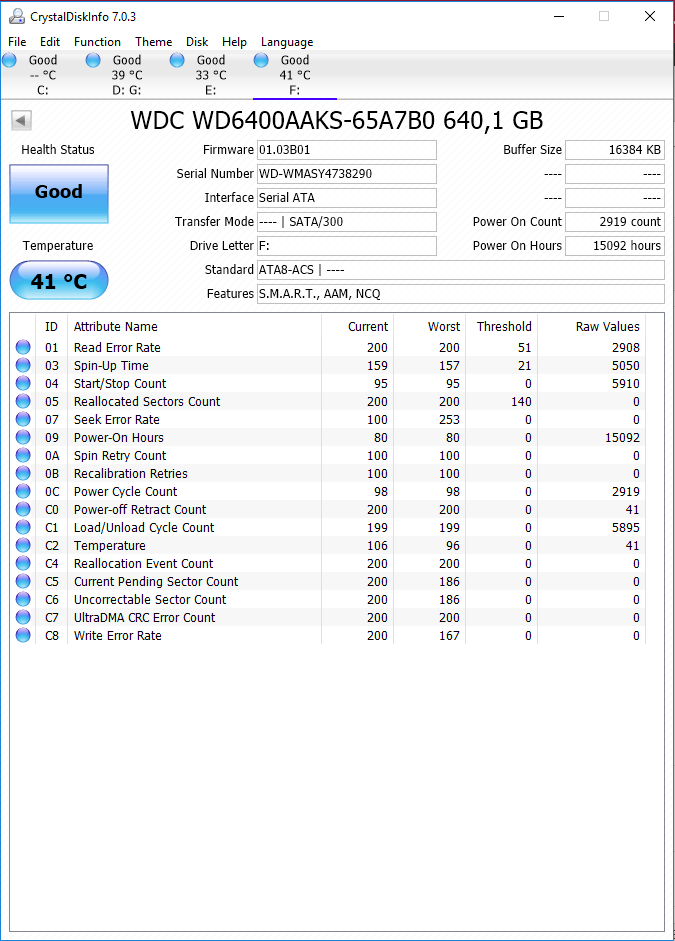Viewport: 675px width, 941px height.
Task: Click the Good health status button
Action: (x=59, y=194)
